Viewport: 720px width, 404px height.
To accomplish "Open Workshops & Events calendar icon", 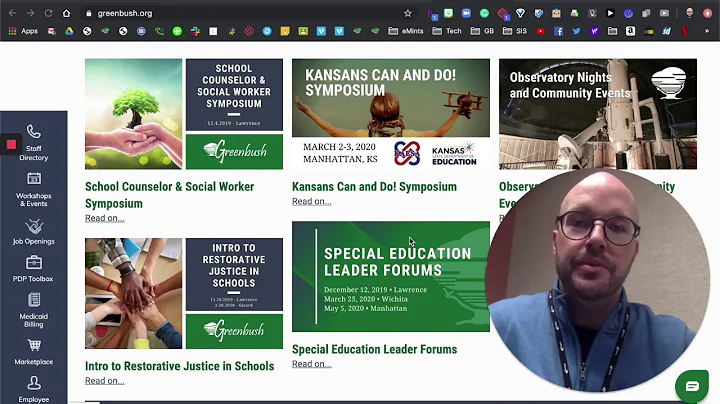I will click(34, 178).
